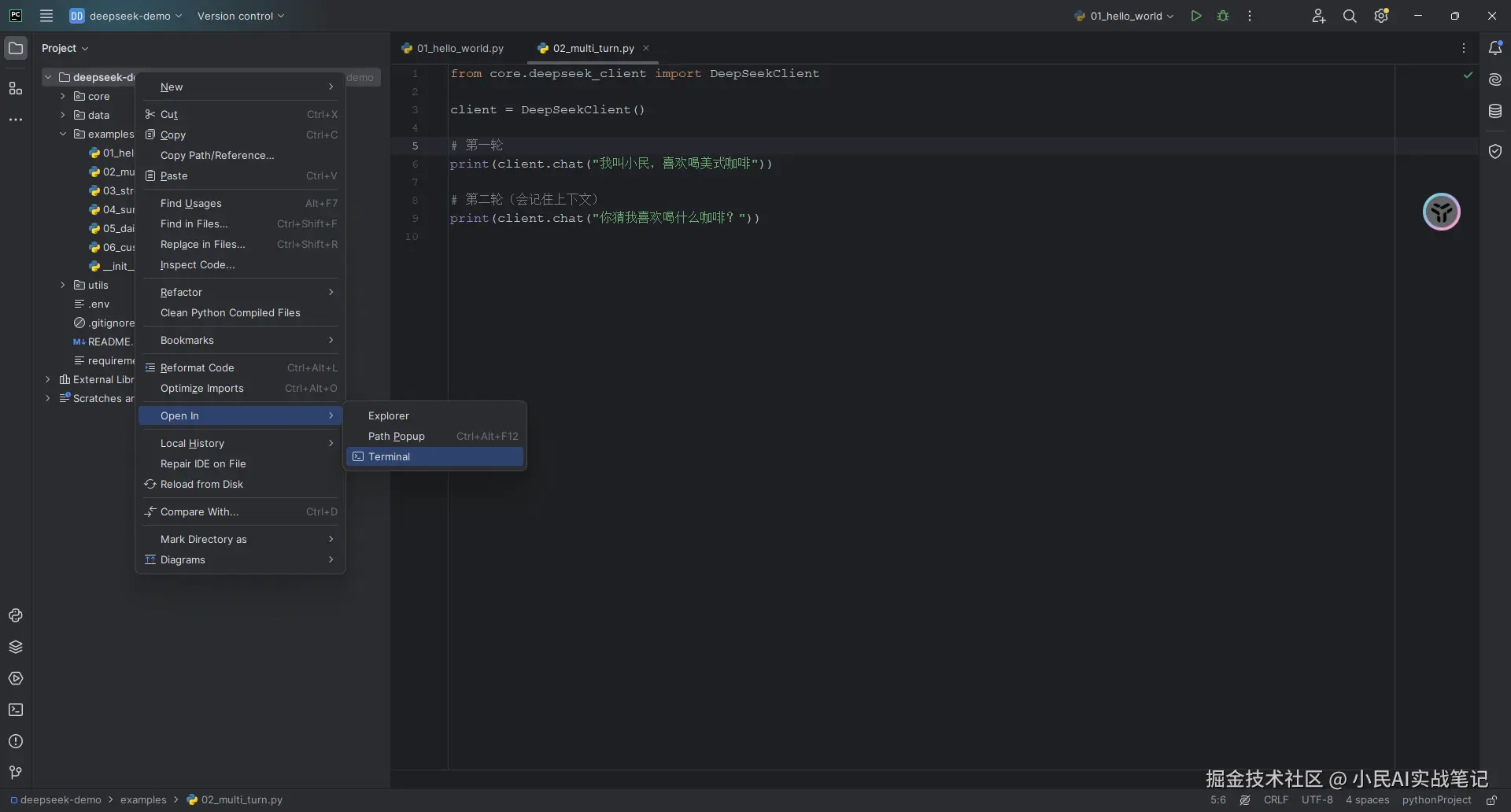Screen dimensions: 1511x812
Task: Toggle read-only lock in status bar
Action: pyautogui.click(x=1491, y=800)
